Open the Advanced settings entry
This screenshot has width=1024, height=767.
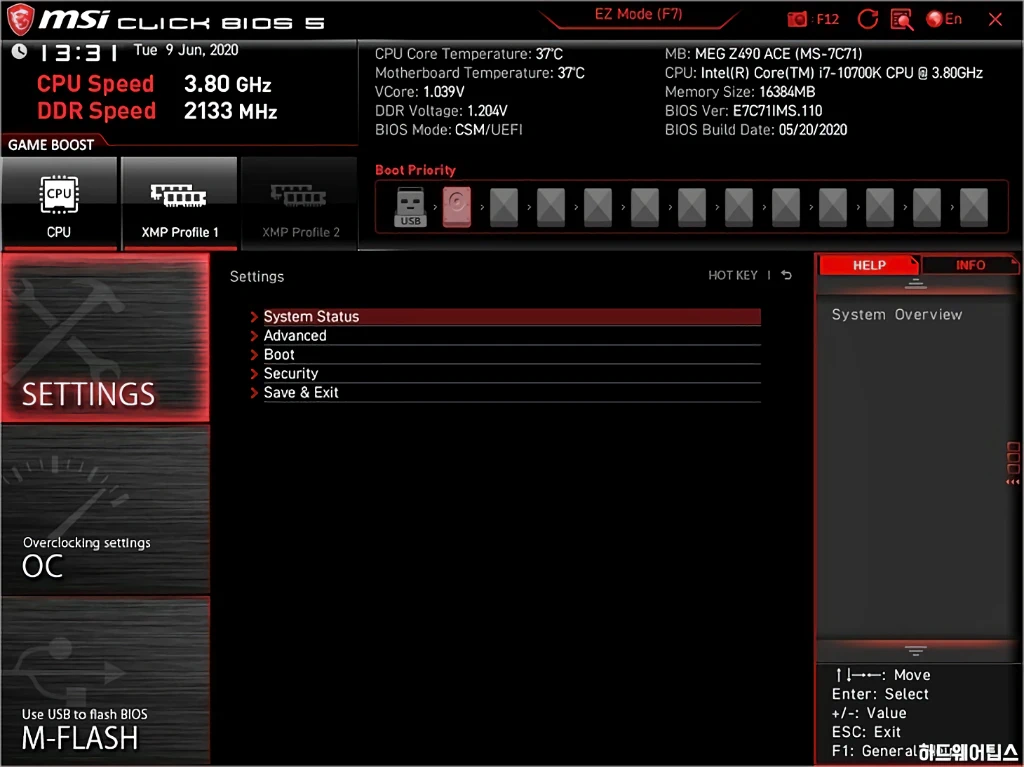[x=511, y=336]
